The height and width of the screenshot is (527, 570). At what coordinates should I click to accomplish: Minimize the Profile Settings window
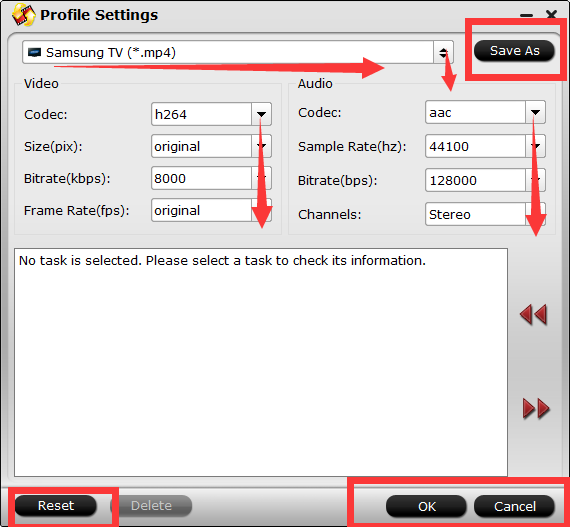(x=526, y=15)
